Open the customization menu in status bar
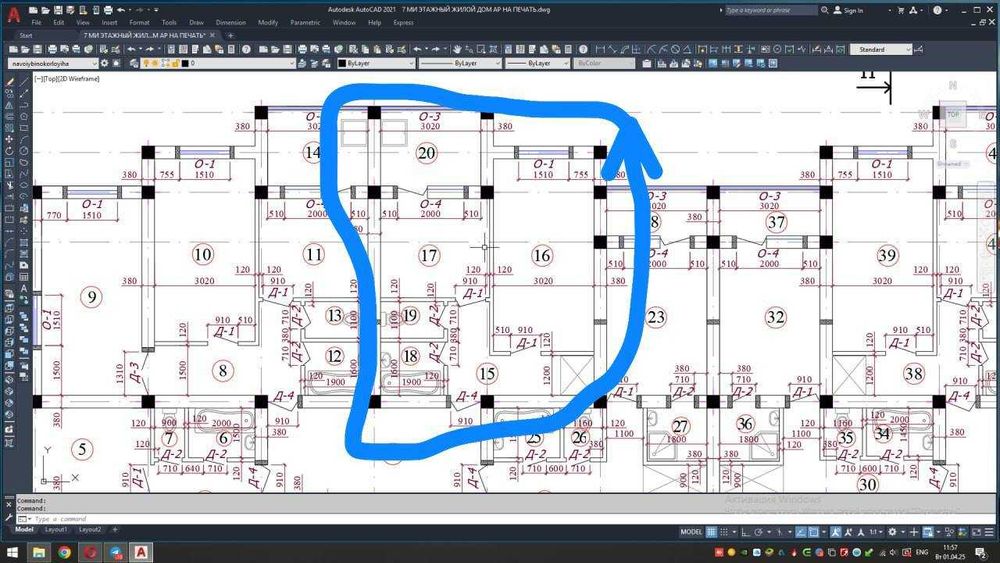Screen dimensions: 1000x563 [989, 532]
